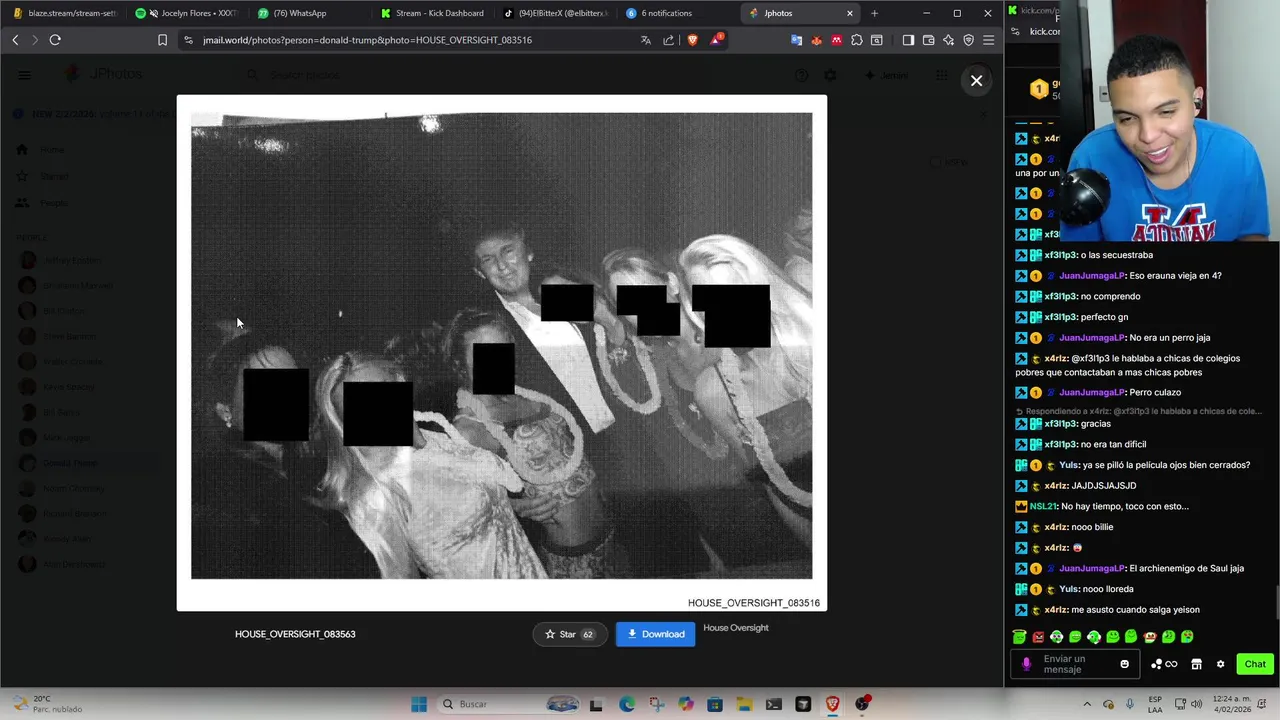Open Brave Shields lion icon
The width and height of the screenshot is (1280, 720).
(692, 40)
